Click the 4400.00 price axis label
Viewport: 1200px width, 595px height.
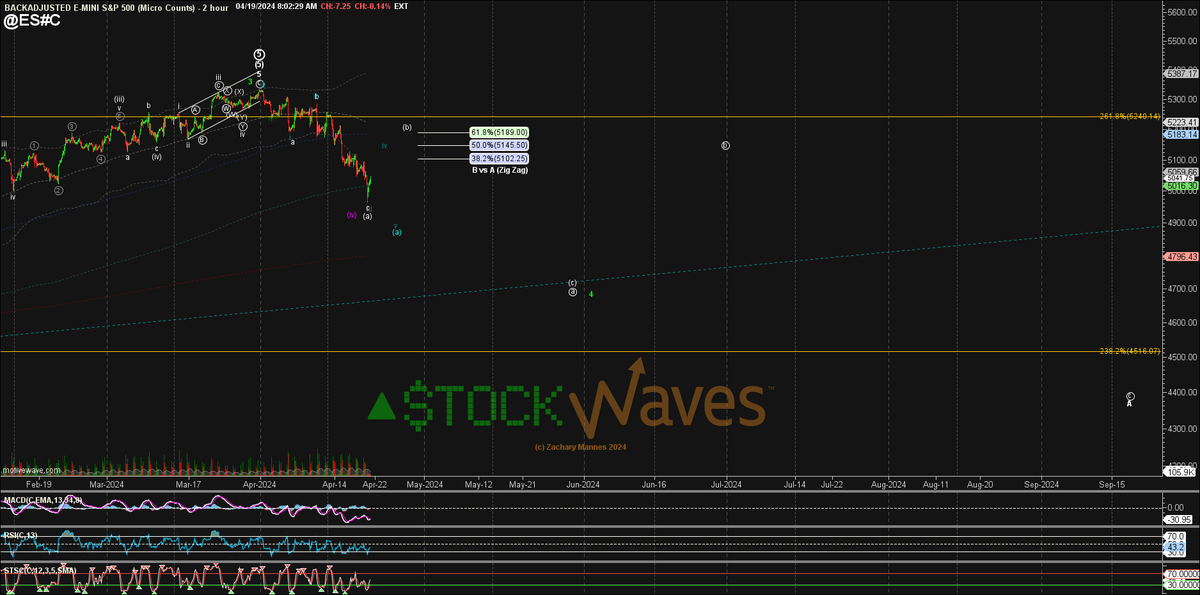point(1181,393)
